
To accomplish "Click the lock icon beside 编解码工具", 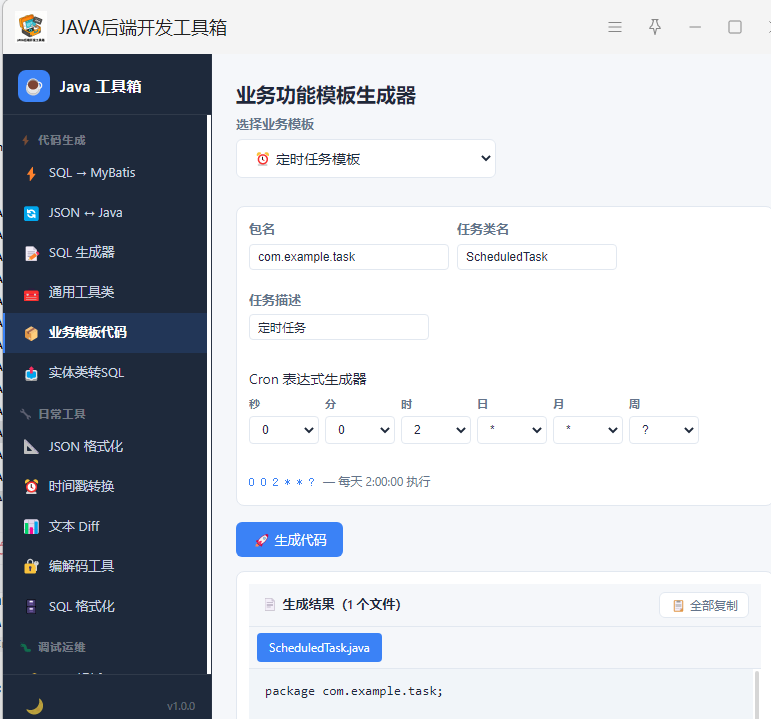I will point(31,567).
